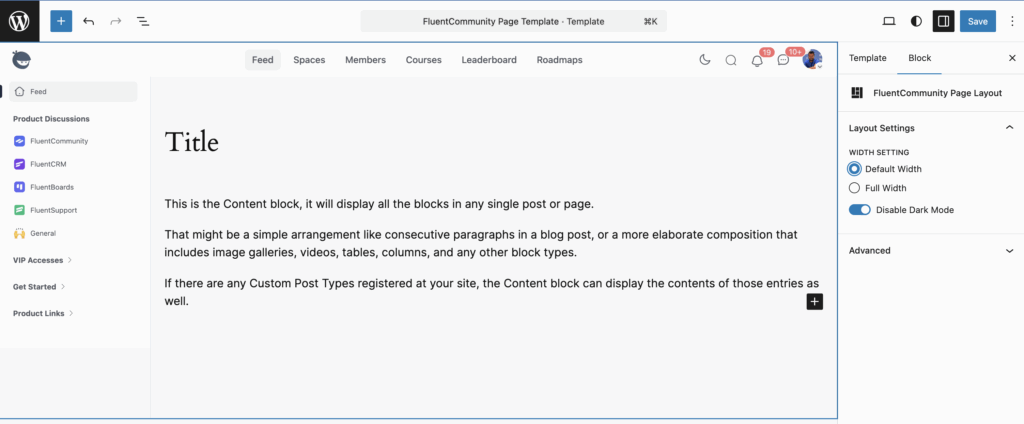This screenshot has width=1024, height=424.
Task: Close the settings sidebar
Action: click(x=1012, y=58)
